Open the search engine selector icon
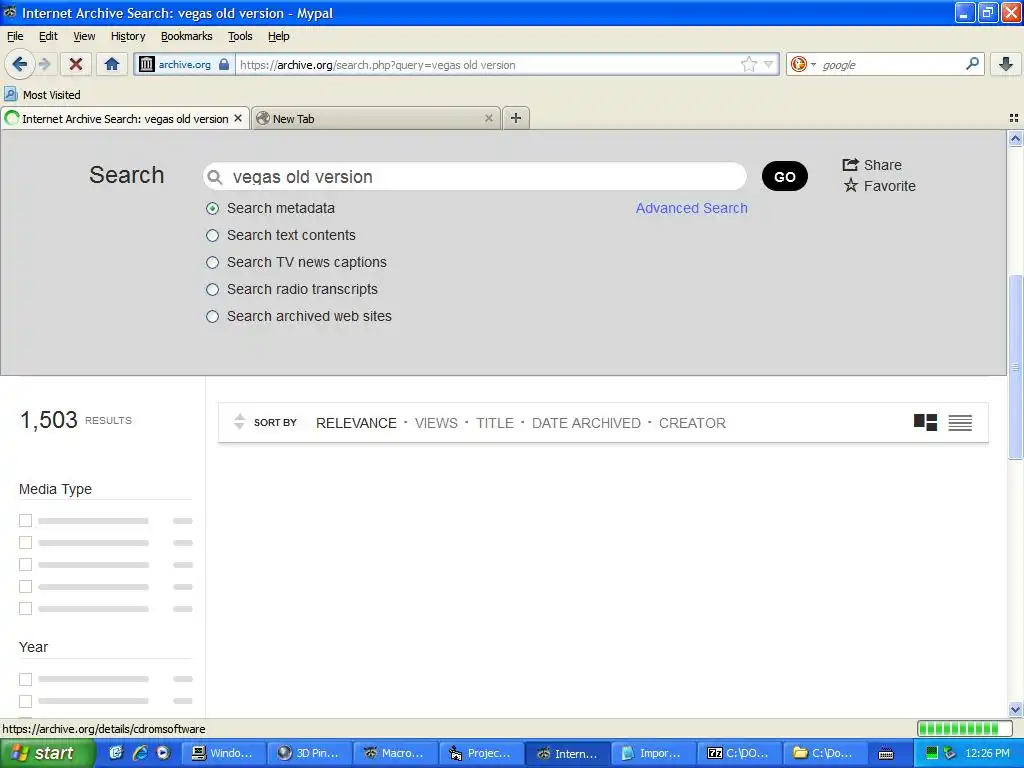The width and height of the screenshot is (1024, 768). [x=803, y=64]
